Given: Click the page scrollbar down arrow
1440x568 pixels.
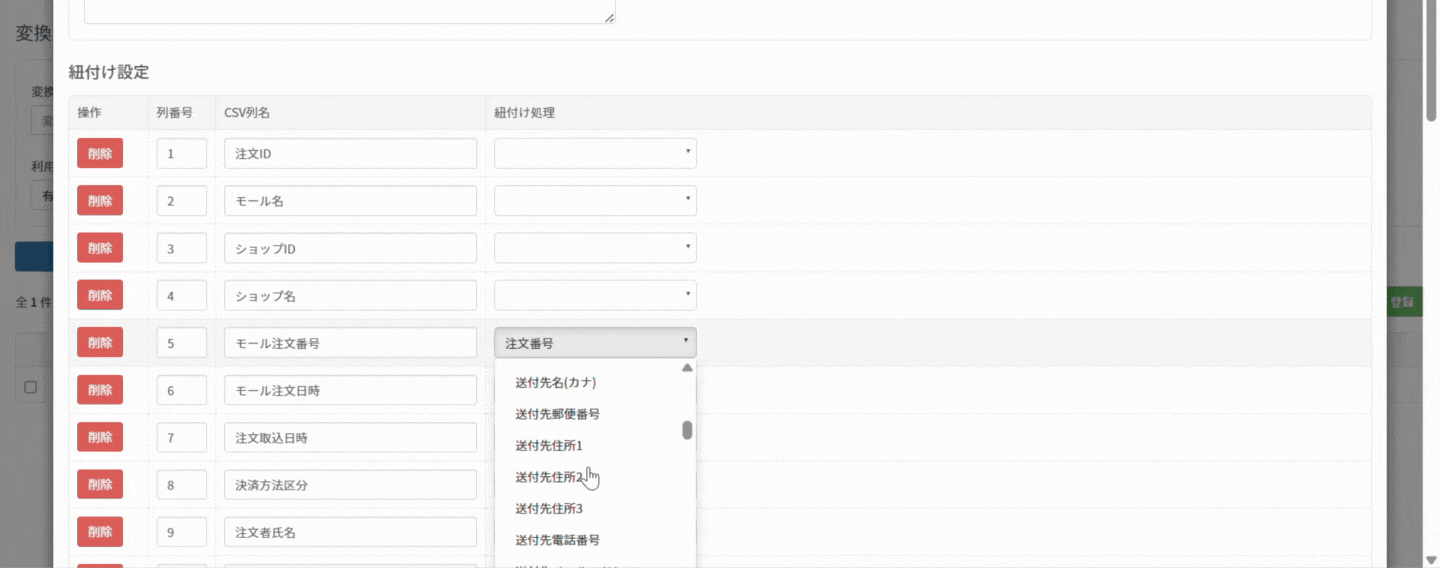Looking at the screenshot, I should (1431, 560).
